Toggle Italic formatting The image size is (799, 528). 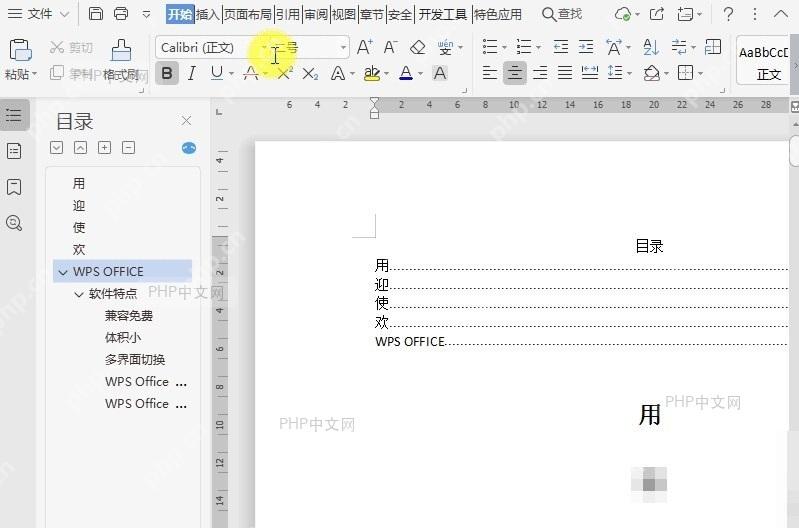pos(192,74)
